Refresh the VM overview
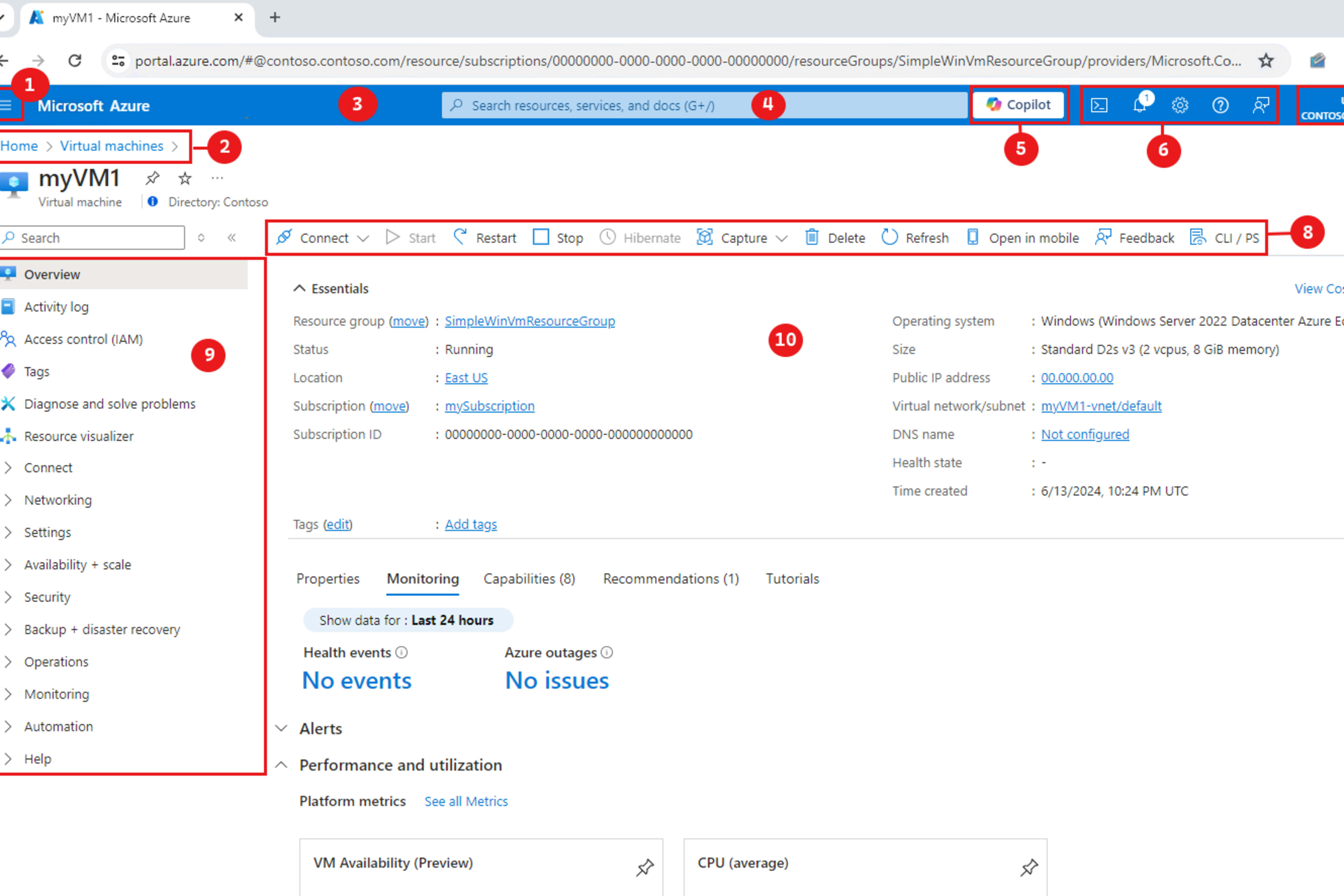The height and width of the screenshot is (896, 1344). tap(915, 238)
